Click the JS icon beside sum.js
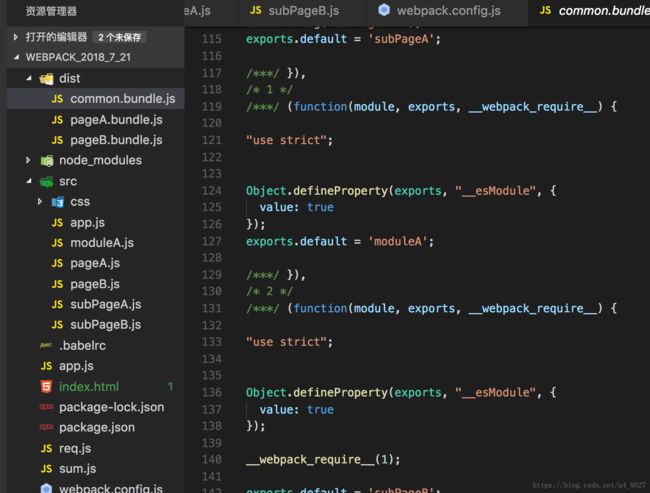Image resolution: width=650 pixels, height=493 pixels. (46, 469)
